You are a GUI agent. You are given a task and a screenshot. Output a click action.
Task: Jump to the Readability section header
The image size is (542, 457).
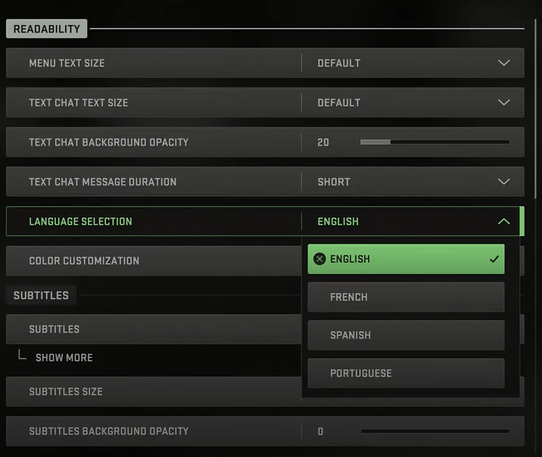pyautogui.click(x=47, y=29)
